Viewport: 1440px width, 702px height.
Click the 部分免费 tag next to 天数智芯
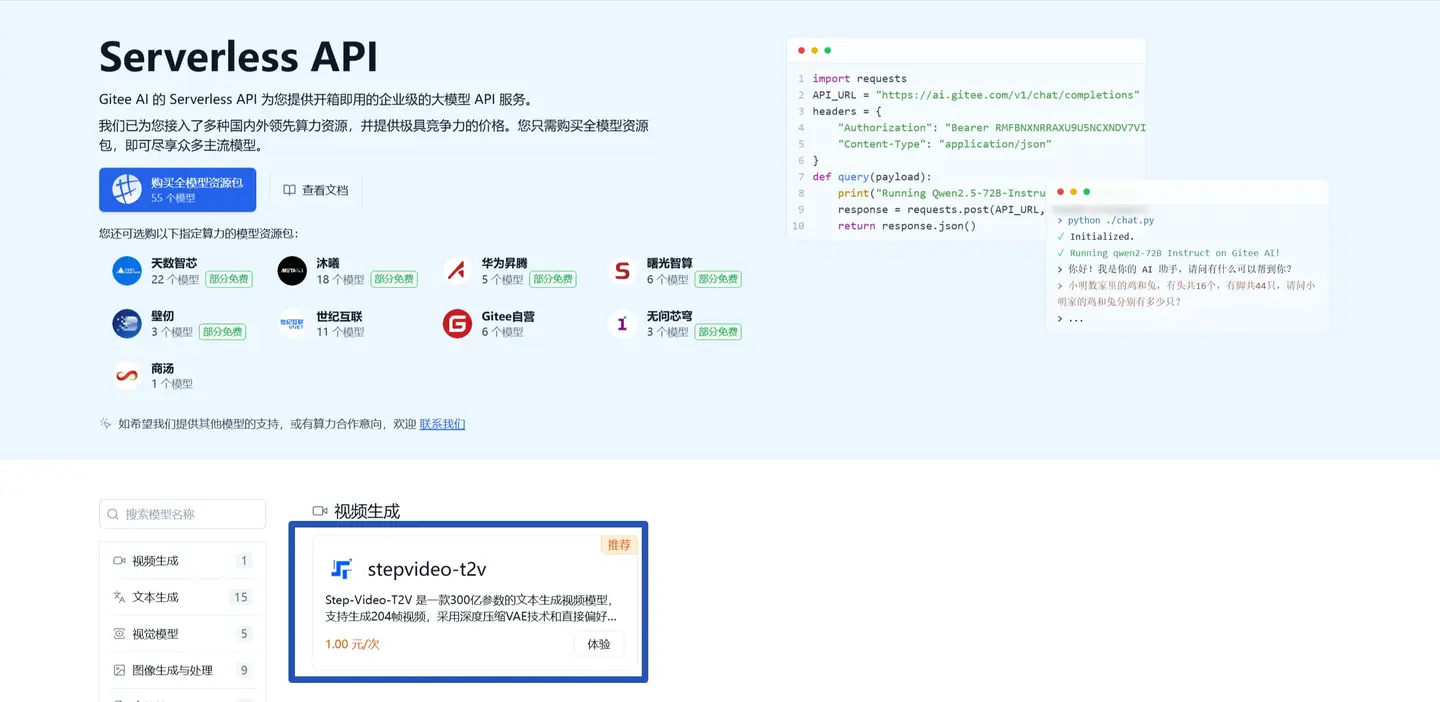coord(229,279)
